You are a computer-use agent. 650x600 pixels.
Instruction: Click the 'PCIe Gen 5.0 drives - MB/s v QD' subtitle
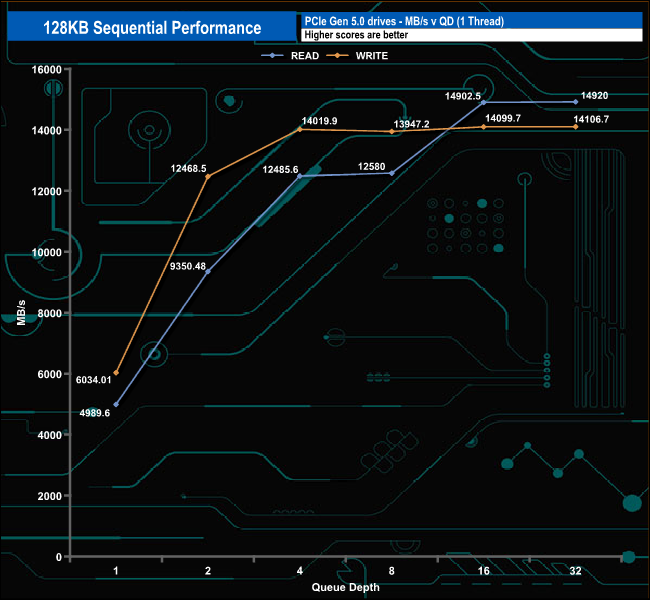point(404,21)
